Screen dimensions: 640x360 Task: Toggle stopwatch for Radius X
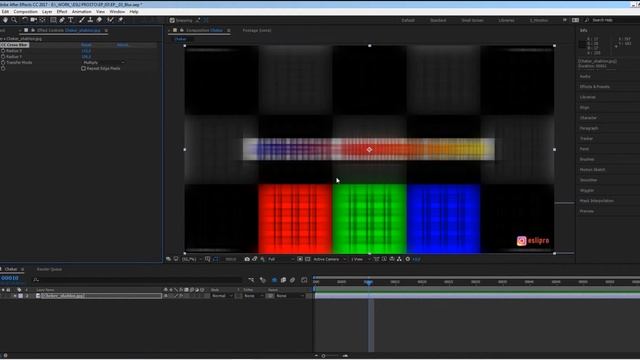point(3,51)
